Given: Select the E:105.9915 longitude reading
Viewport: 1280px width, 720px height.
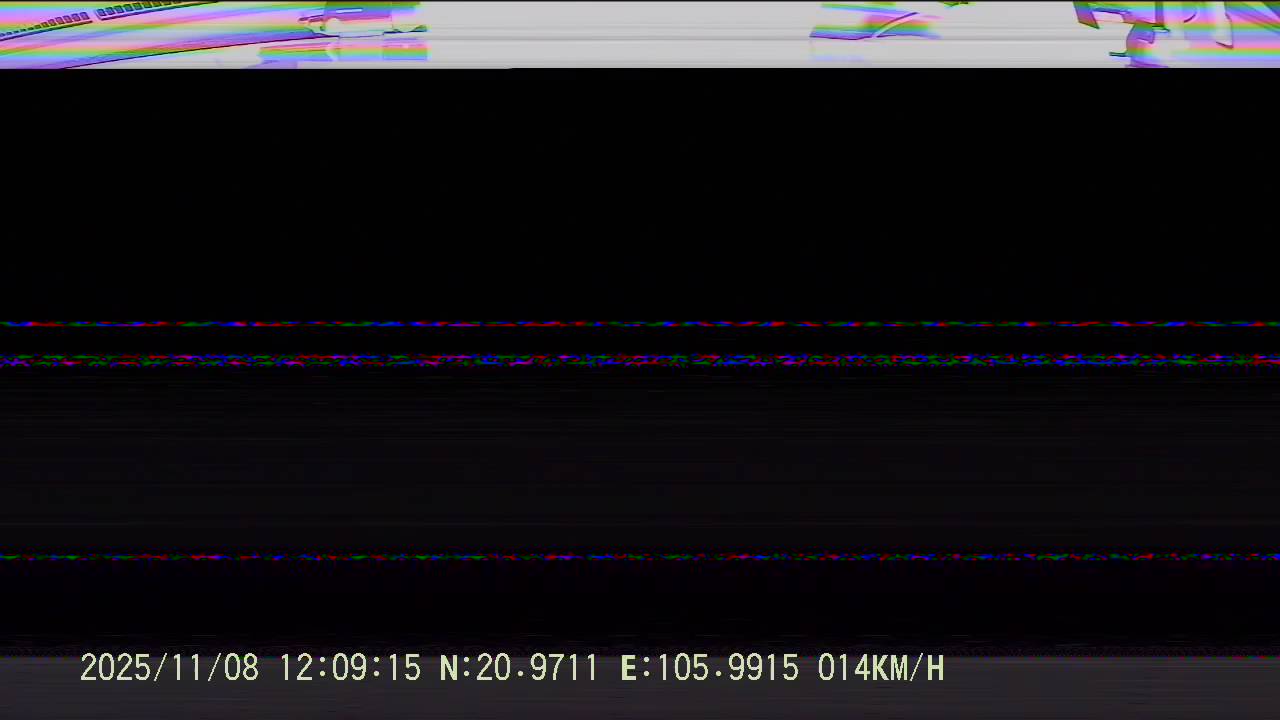Looking at the screenshot, I should [709, 668].
